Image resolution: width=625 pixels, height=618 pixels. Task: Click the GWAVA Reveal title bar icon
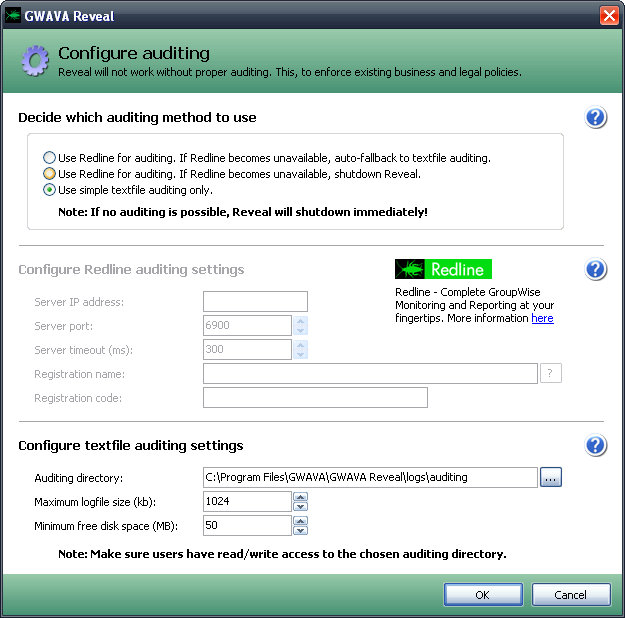[x=13, y=16]
